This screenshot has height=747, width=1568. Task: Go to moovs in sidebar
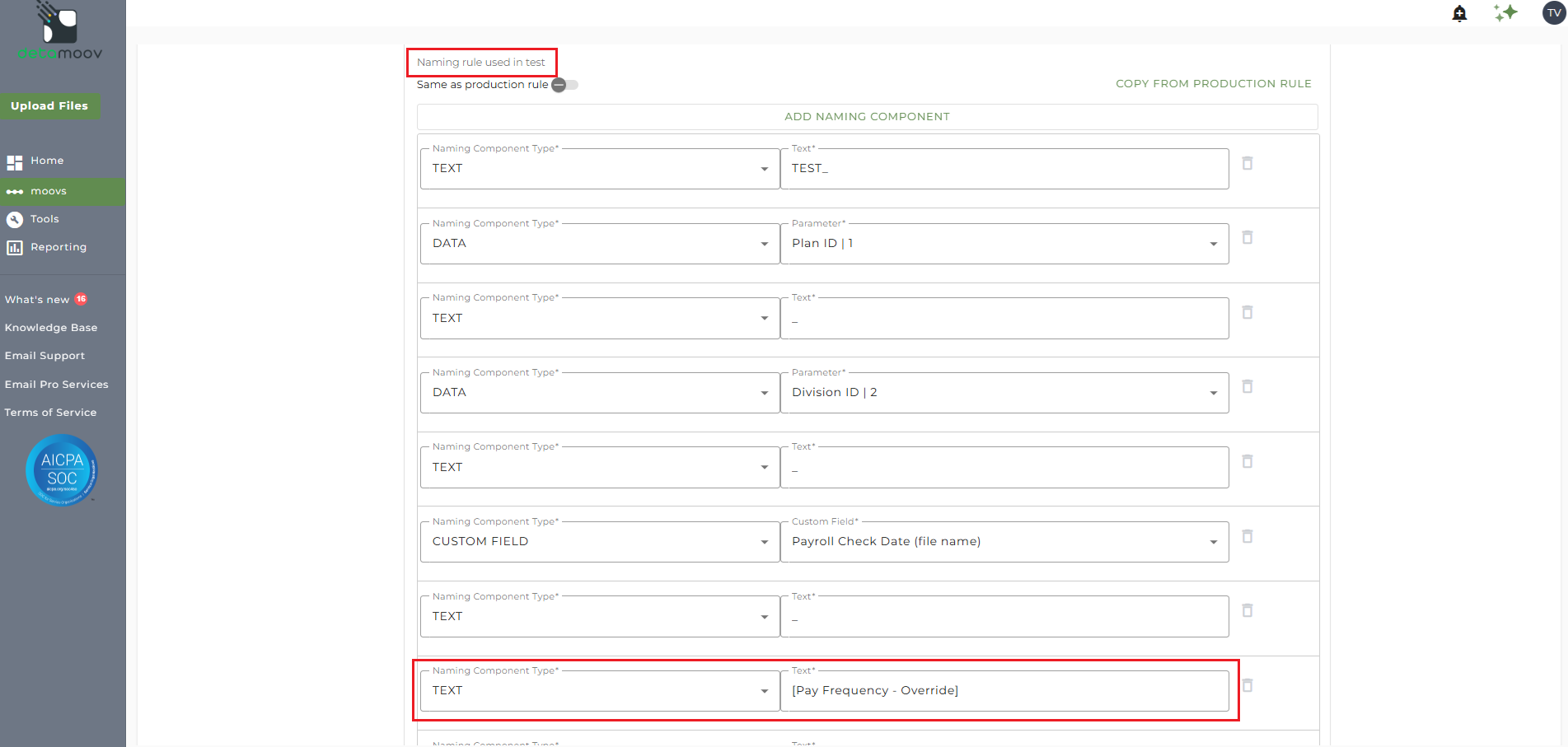click(49, 191)
